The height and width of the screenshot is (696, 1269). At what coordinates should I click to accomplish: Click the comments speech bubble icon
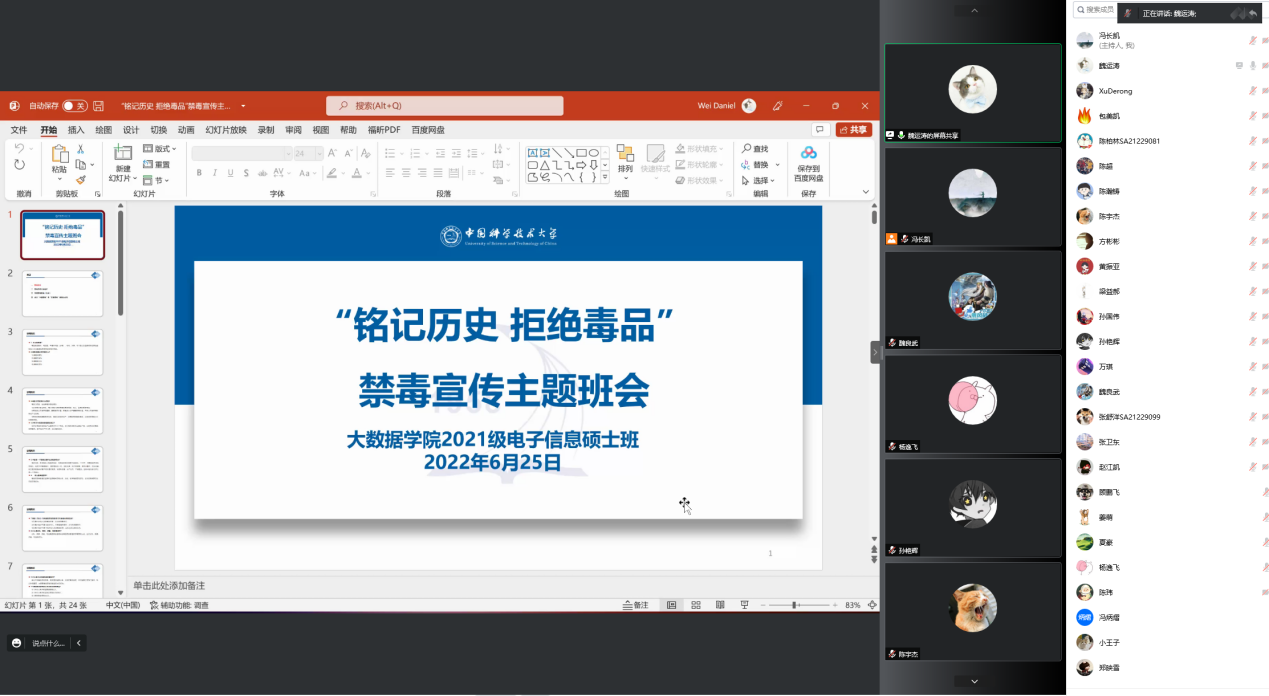pos(820,130)
